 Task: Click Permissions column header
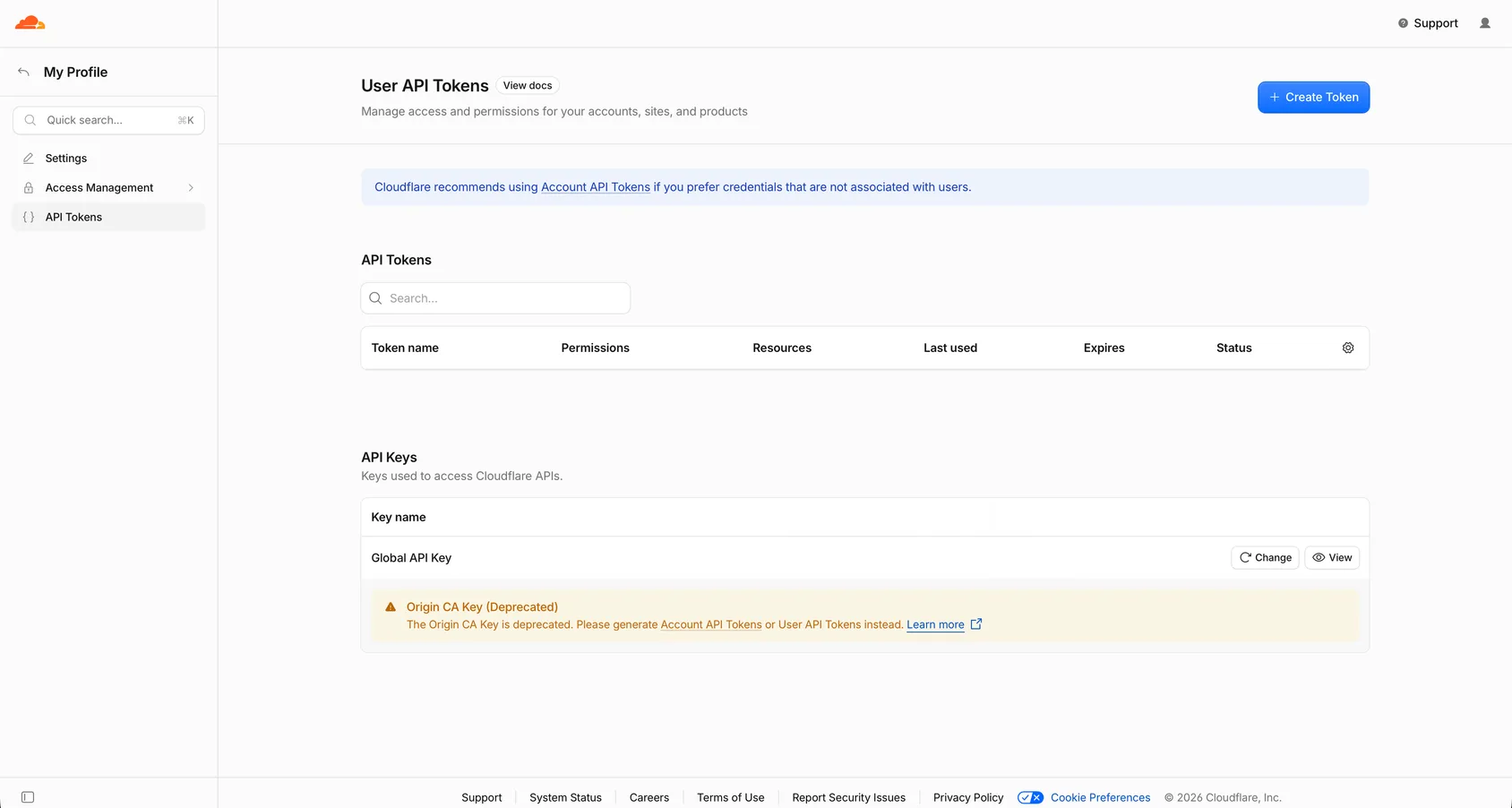coord(595,348)
